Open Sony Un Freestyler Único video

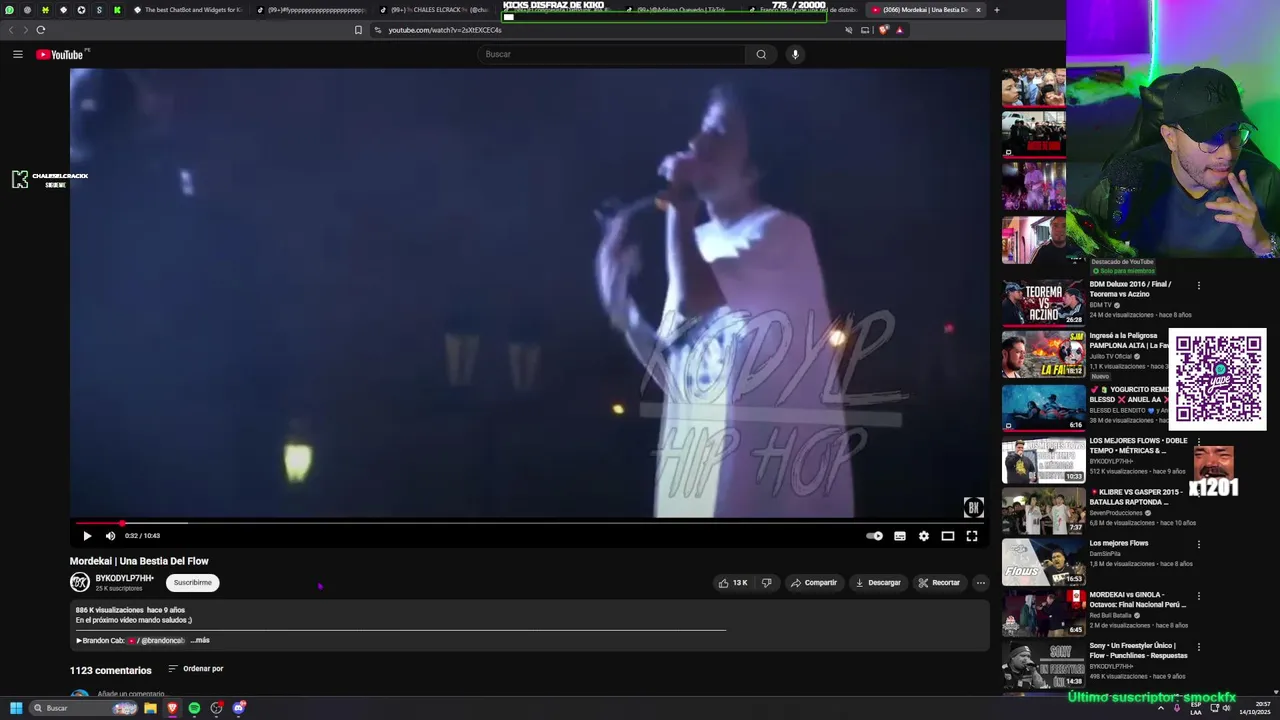[x=1139, y=651]
